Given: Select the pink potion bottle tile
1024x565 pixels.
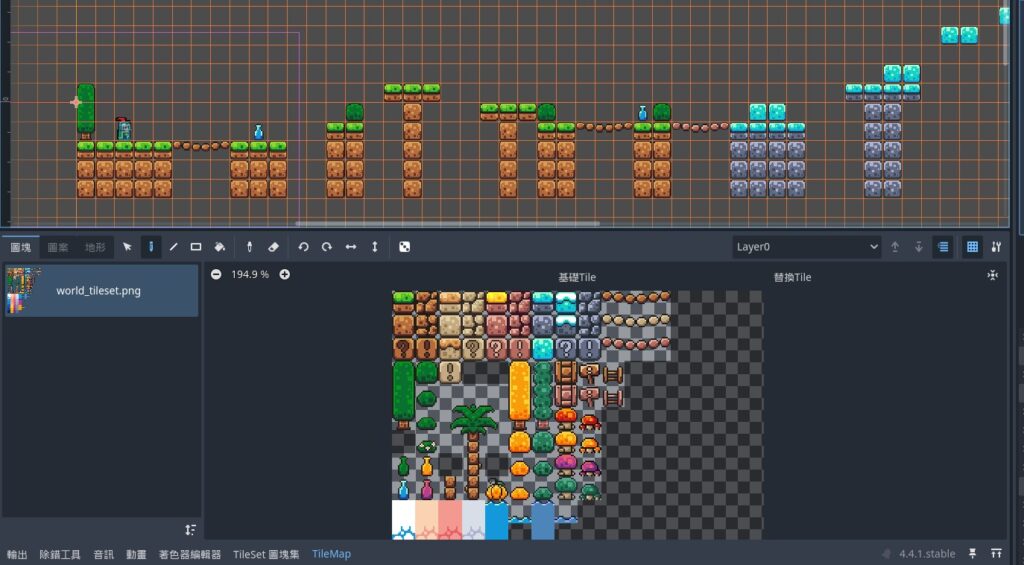Looking at the screenshot, I should 426,490.
